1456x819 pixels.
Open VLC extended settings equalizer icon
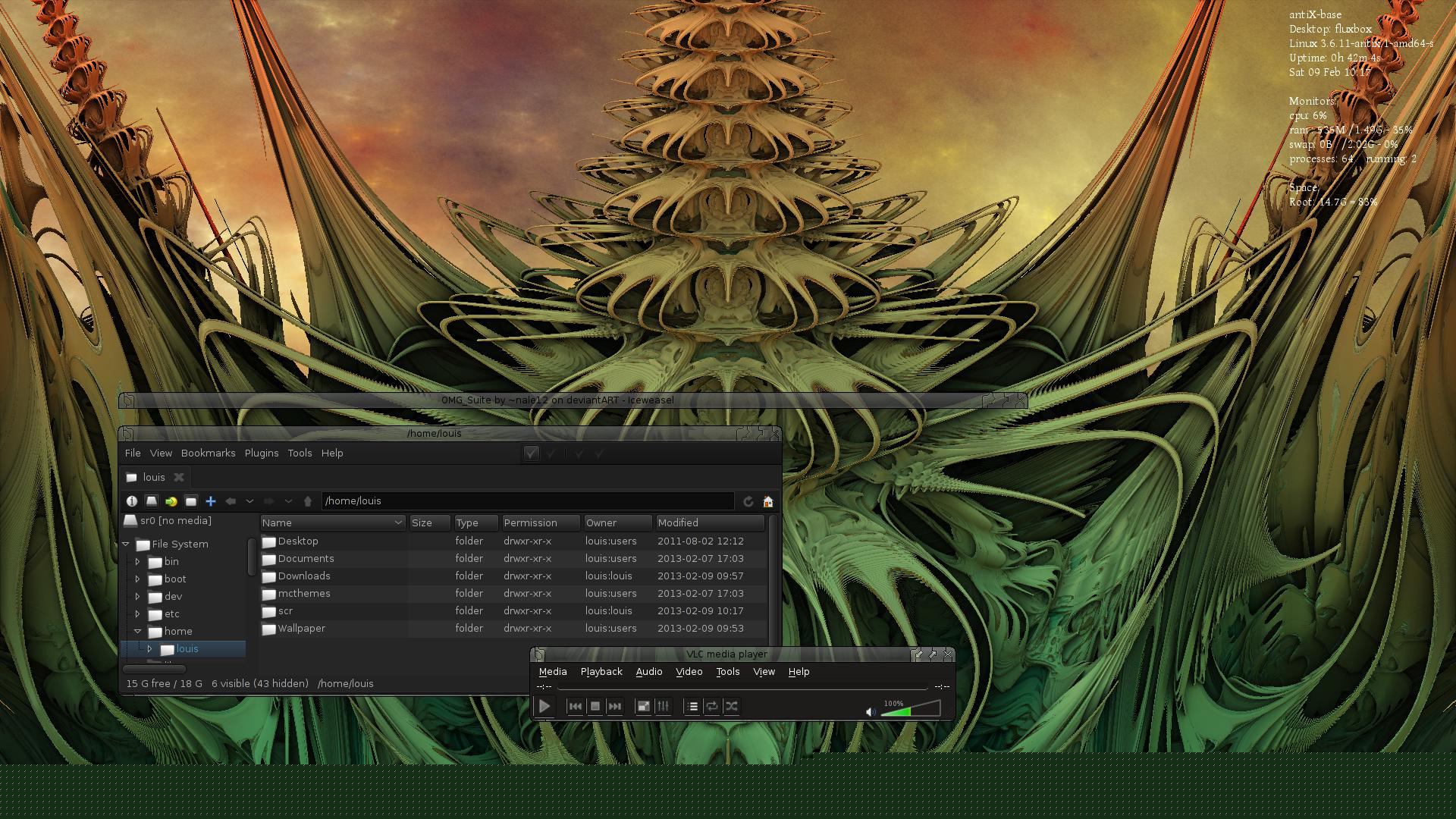(663, 706)
